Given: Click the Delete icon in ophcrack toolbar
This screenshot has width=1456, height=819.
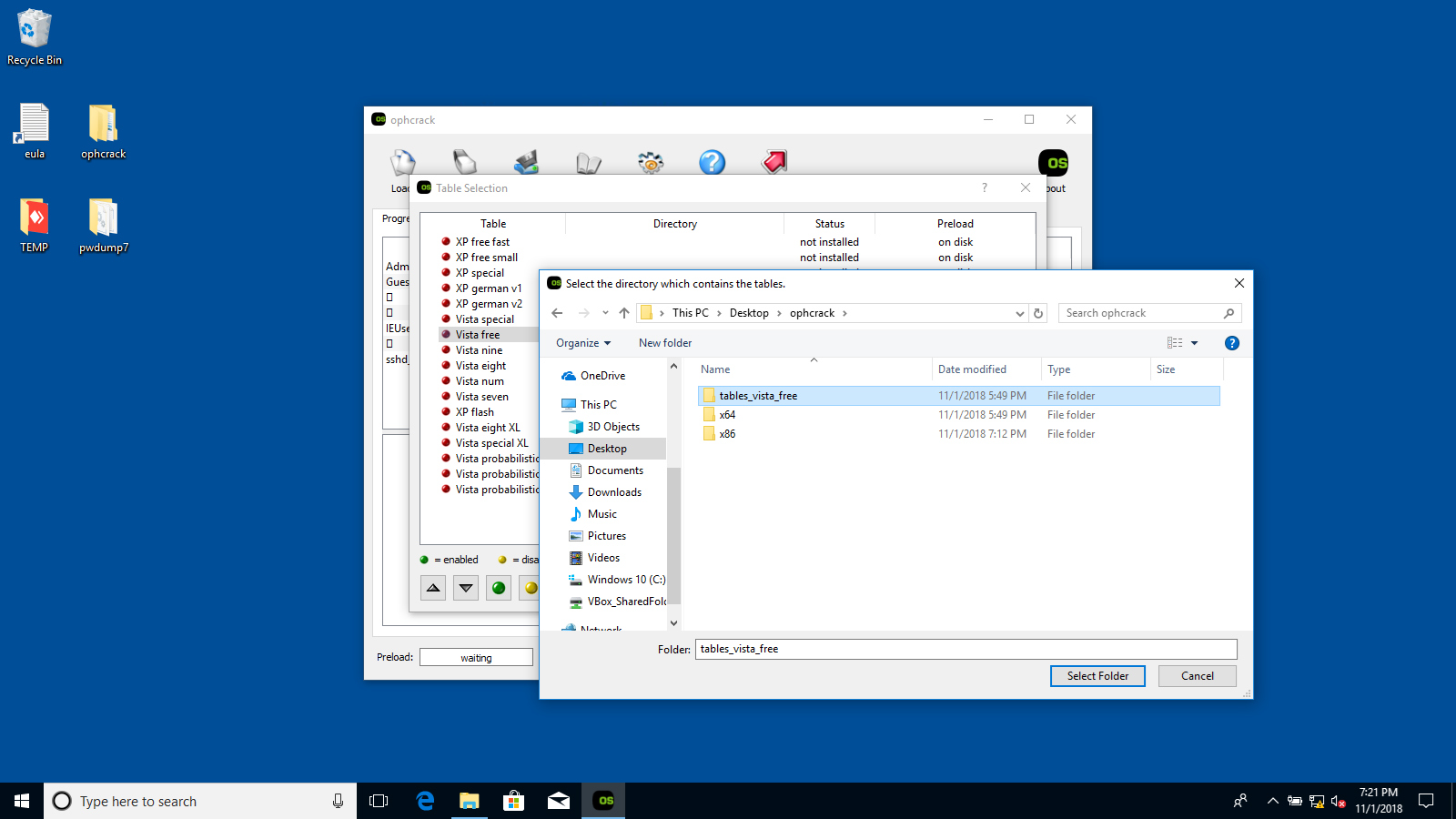Looking at the screenshot, I should (x=465, y=162).
